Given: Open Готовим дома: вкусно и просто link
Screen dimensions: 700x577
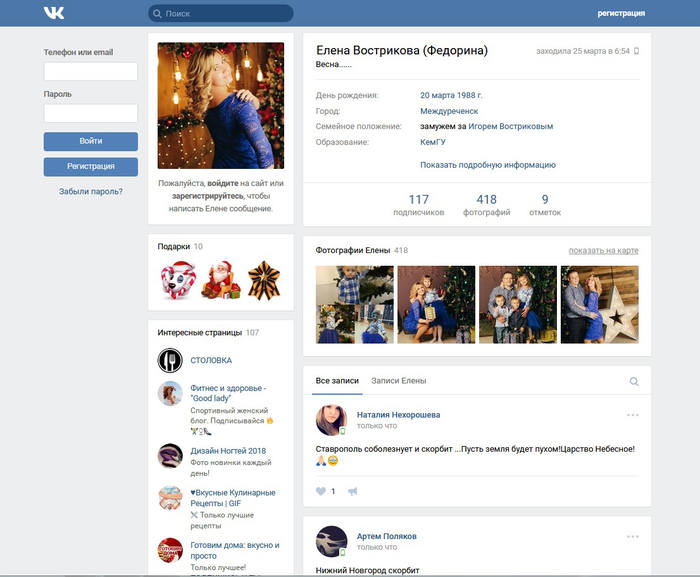Looking at the screenshot, I should click(235, 551).
